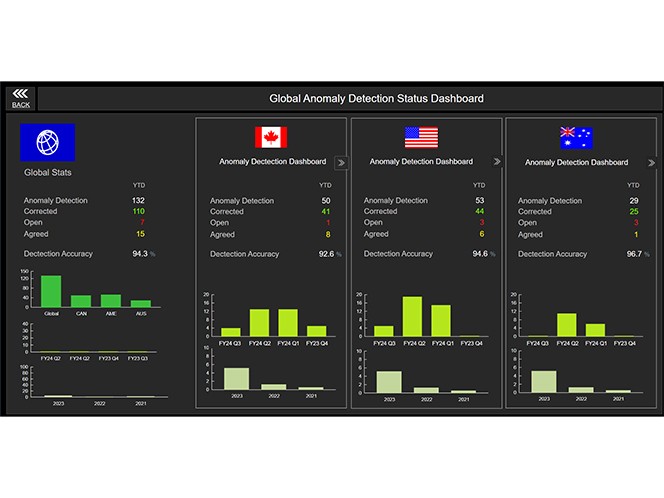Select the Global Stats globe icon
The height and width of the screenshot is (498, 664).
(x=47, y=142)
